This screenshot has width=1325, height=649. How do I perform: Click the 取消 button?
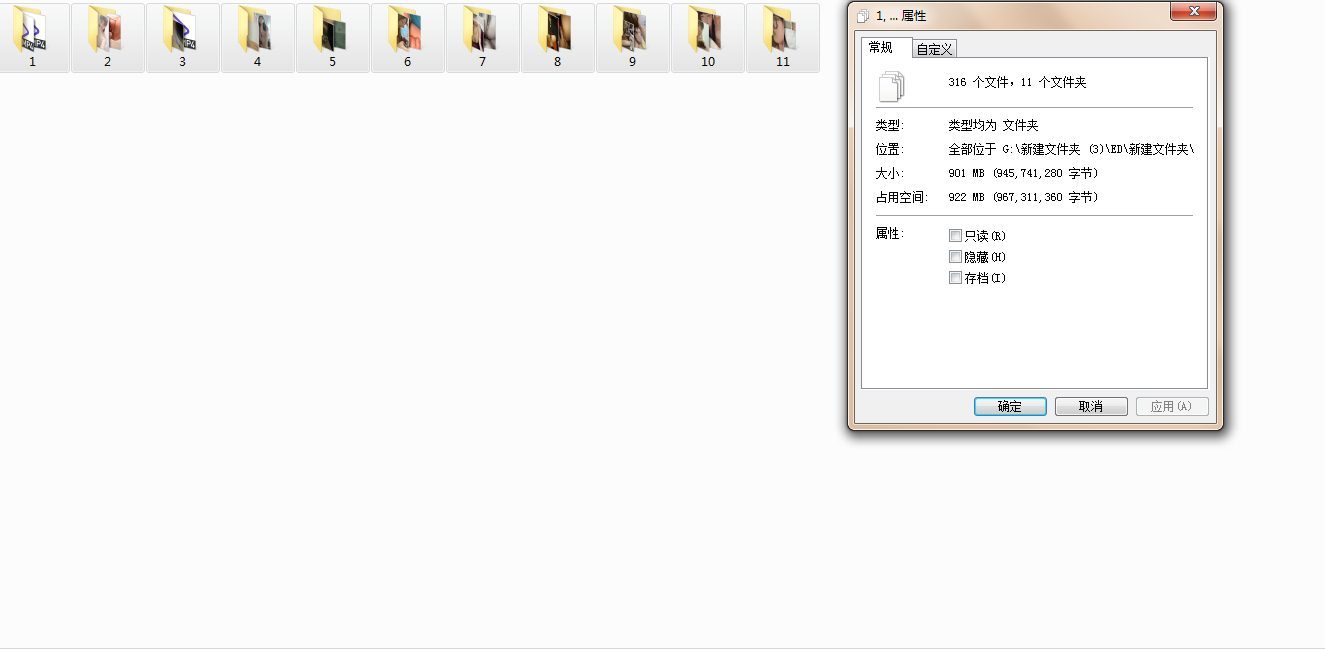click(1091, 407)
